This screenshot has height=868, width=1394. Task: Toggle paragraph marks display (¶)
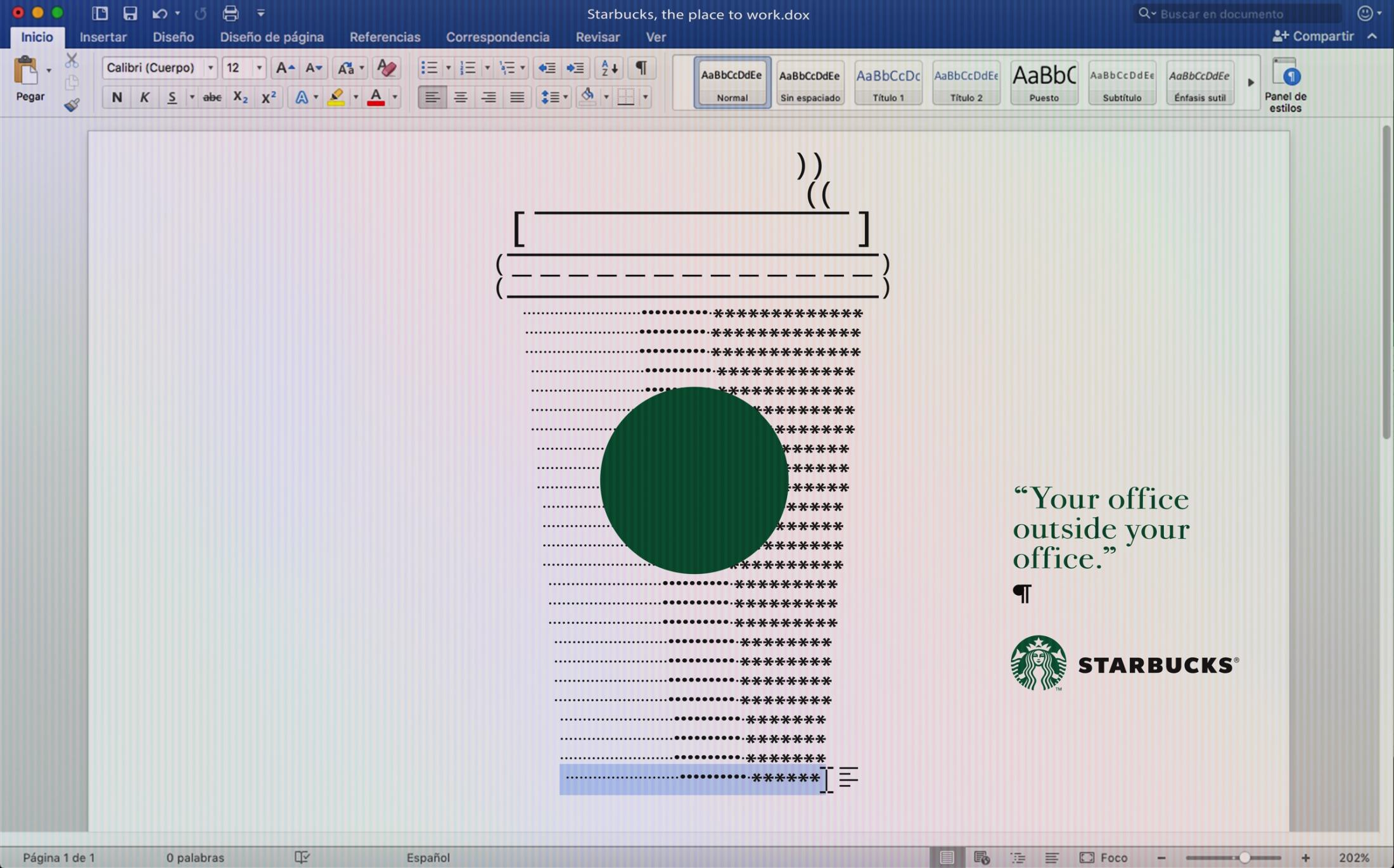pos(641,68)
